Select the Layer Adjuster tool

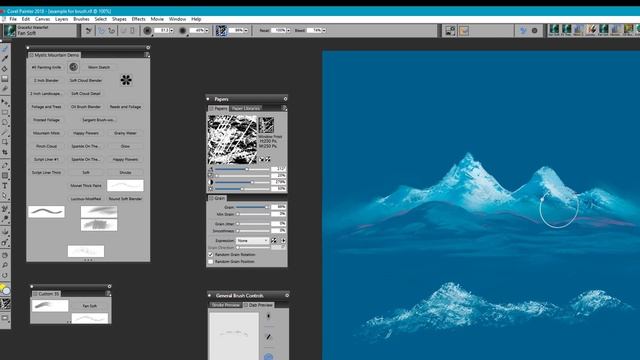point(4,102)
